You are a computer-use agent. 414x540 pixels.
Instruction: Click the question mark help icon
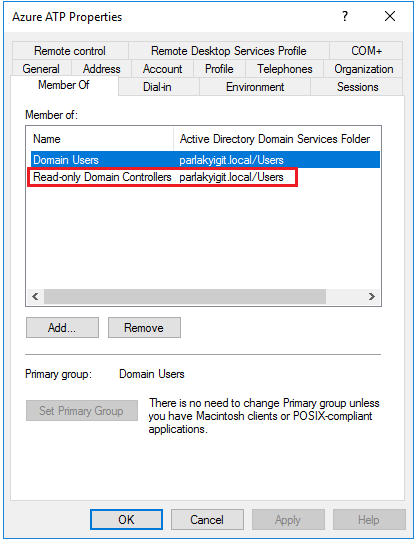point(345,16)
